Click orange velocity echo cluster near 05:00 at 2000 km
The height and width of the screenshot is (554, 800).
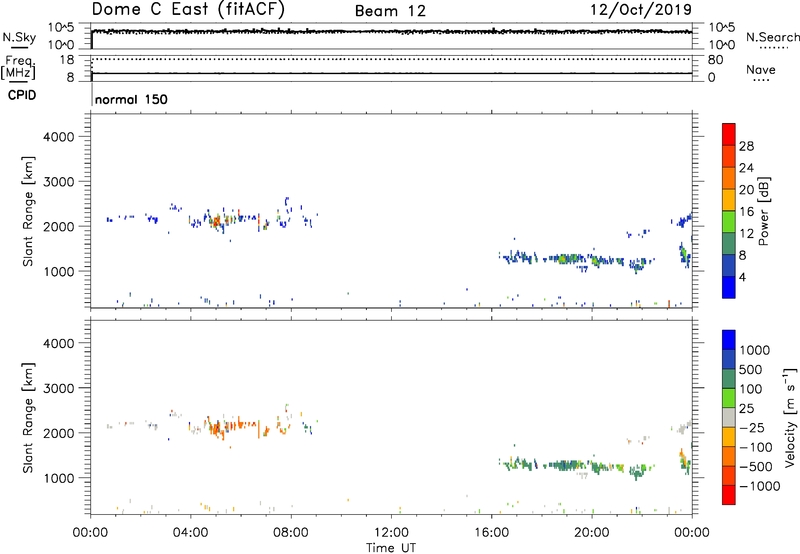[218, 427]
